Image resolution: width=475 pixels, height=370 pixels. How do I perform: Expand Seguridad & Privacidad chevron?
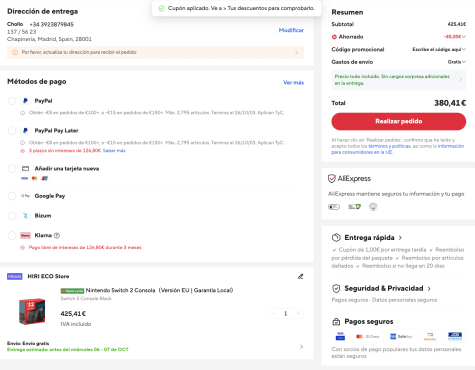click(x=429, y=289)
